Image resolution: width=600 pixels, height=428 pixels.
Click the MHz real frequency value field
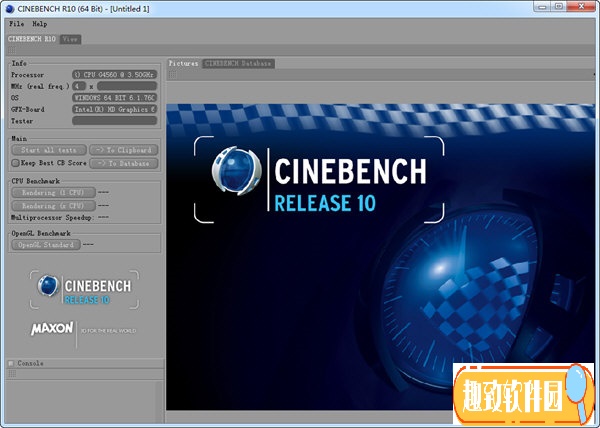[127, 86]
